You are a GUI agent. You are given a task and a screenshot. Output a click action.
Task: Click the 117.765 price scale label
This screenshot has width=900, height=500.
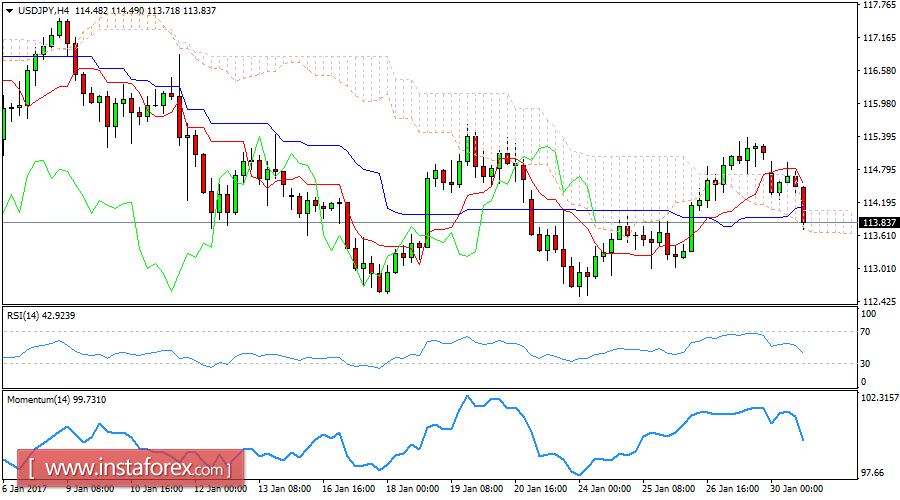click(x=879, y=5)
